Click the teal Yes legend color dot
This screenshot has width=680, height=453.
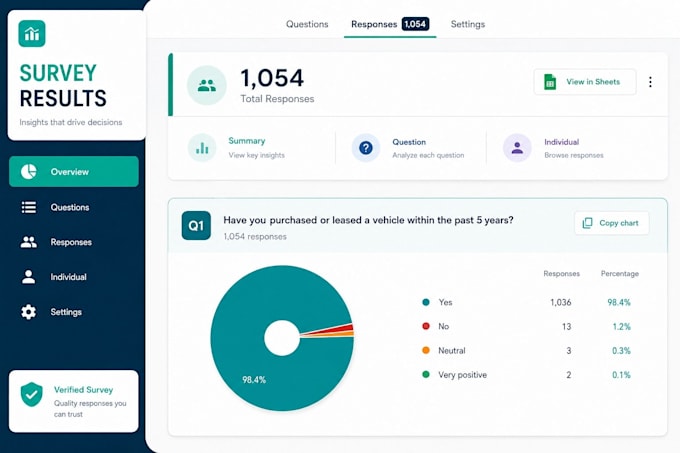point(426,302)
